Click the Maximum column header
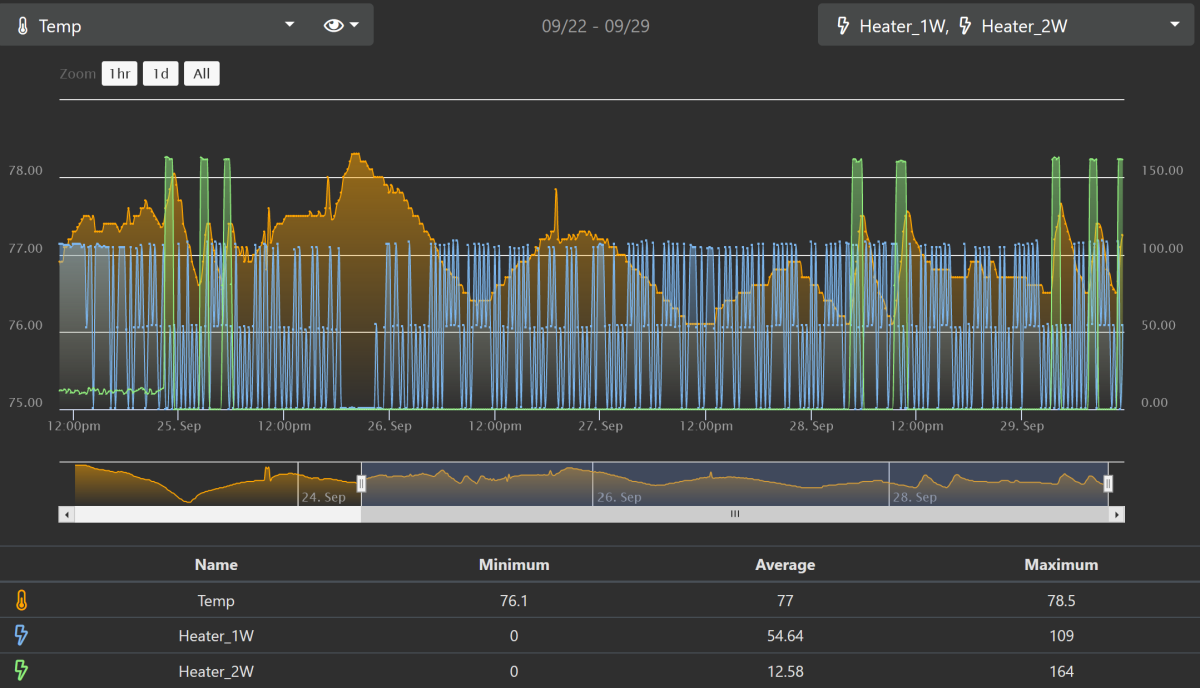This screenshot has height=688, width=1200. tap(1061, 565)
